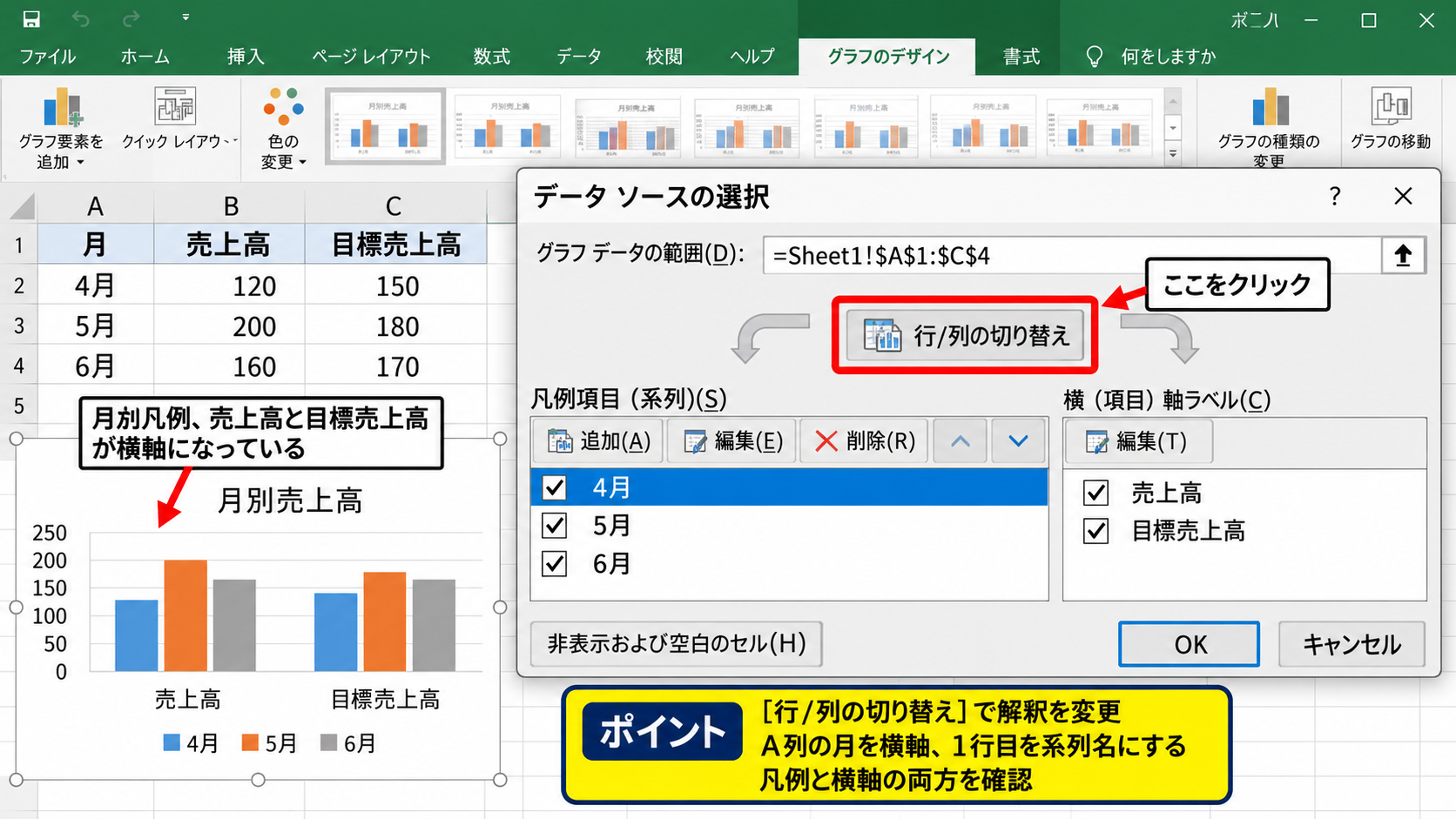Click the chart title 月別売上高

(290, 500)
